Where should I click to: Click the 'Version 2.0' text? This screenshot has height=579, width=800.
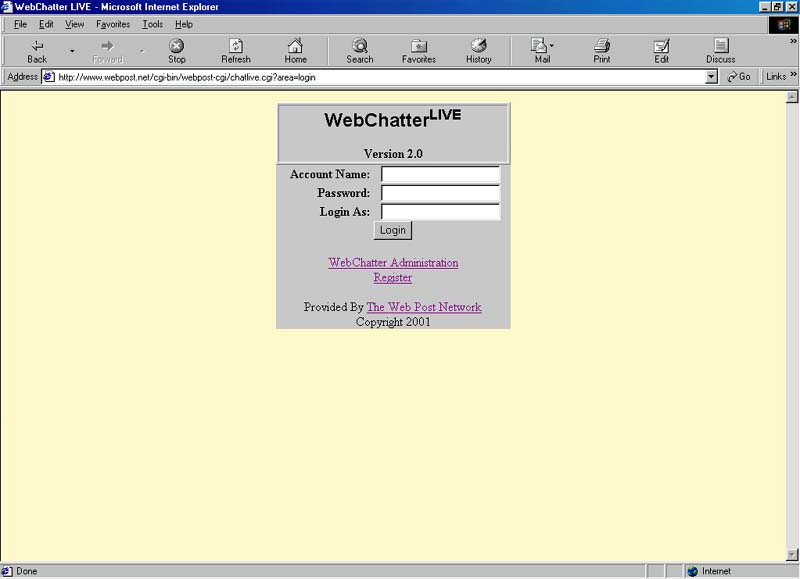(393, 154)
